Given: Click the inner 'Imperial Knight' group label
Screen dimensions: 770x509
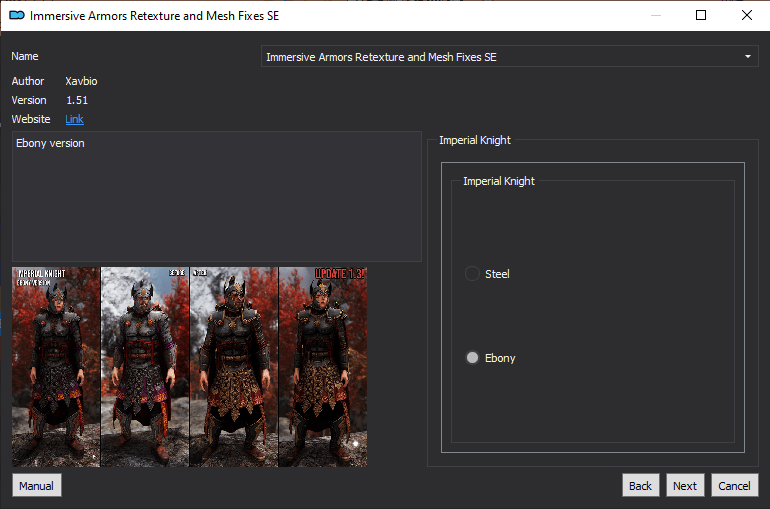Looking at the screenshot, I should [x=499, y=181].
